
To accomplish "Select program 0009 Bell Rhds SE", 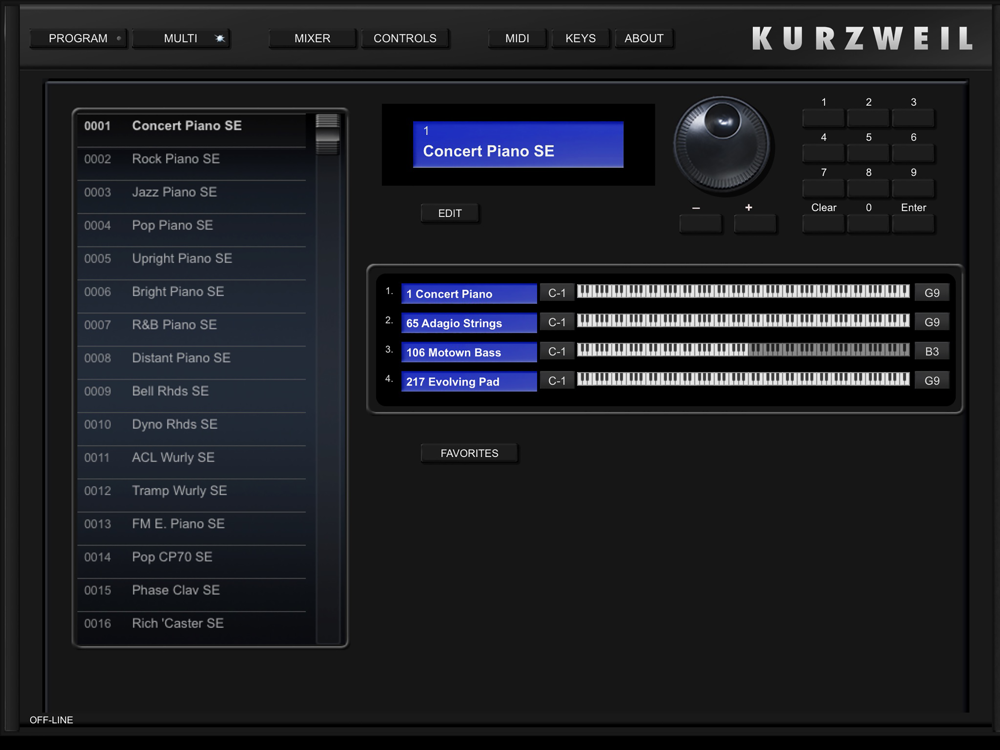I will (x=191, y=396).
